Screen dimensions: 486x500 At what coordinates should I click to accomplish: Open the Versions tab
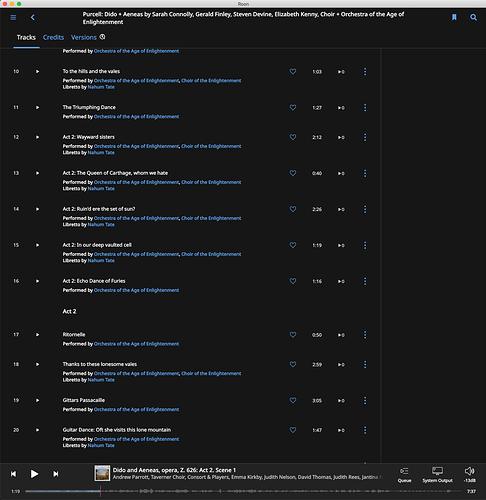click(84, 37)
